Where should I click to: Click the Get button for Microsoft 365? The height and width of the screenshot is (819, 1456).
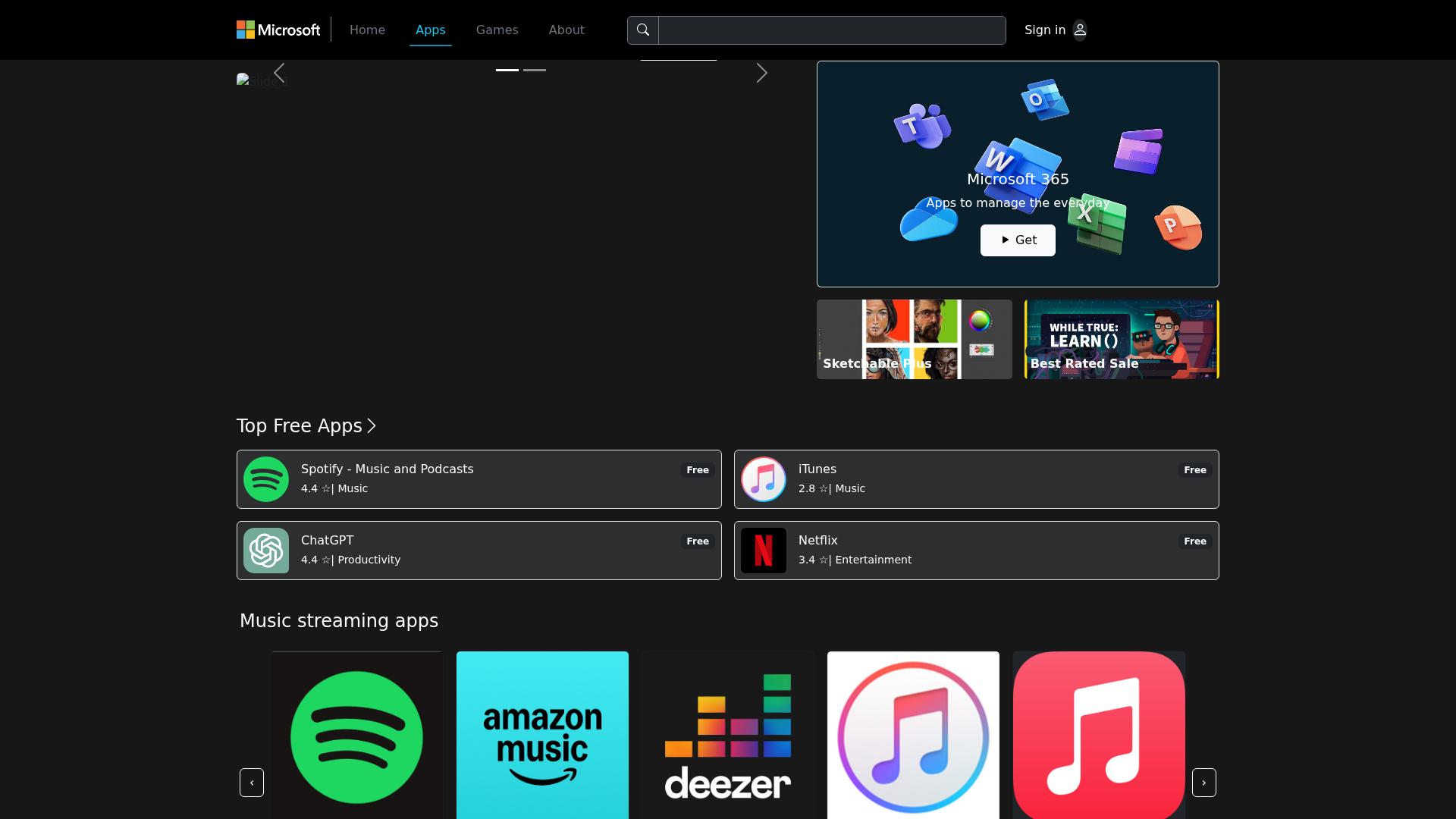[x=1018, y=240]
